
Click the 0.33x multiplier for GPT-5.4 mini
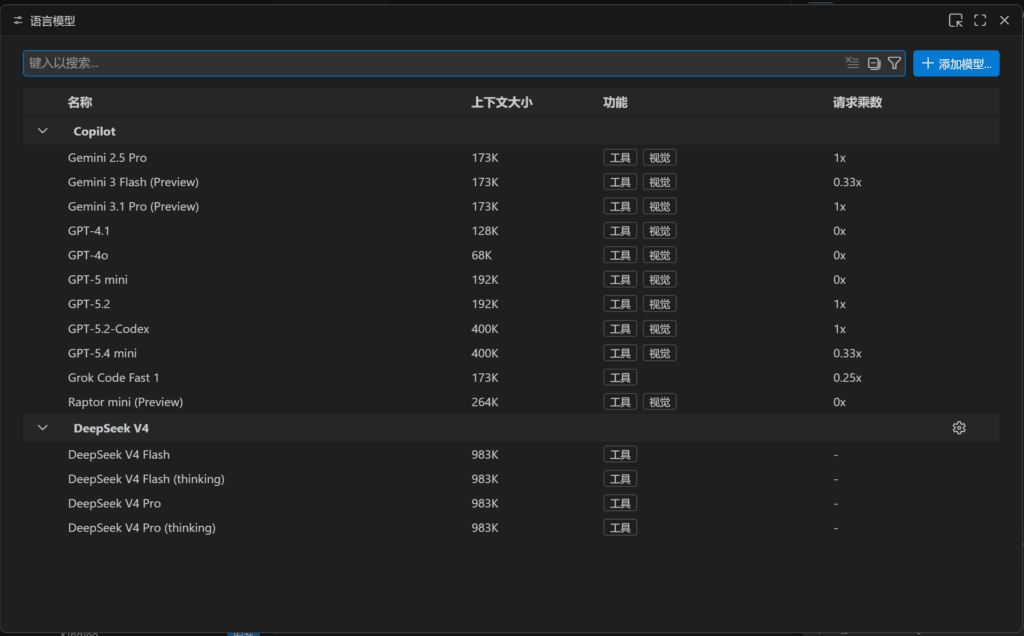click(x=847, y=353)
